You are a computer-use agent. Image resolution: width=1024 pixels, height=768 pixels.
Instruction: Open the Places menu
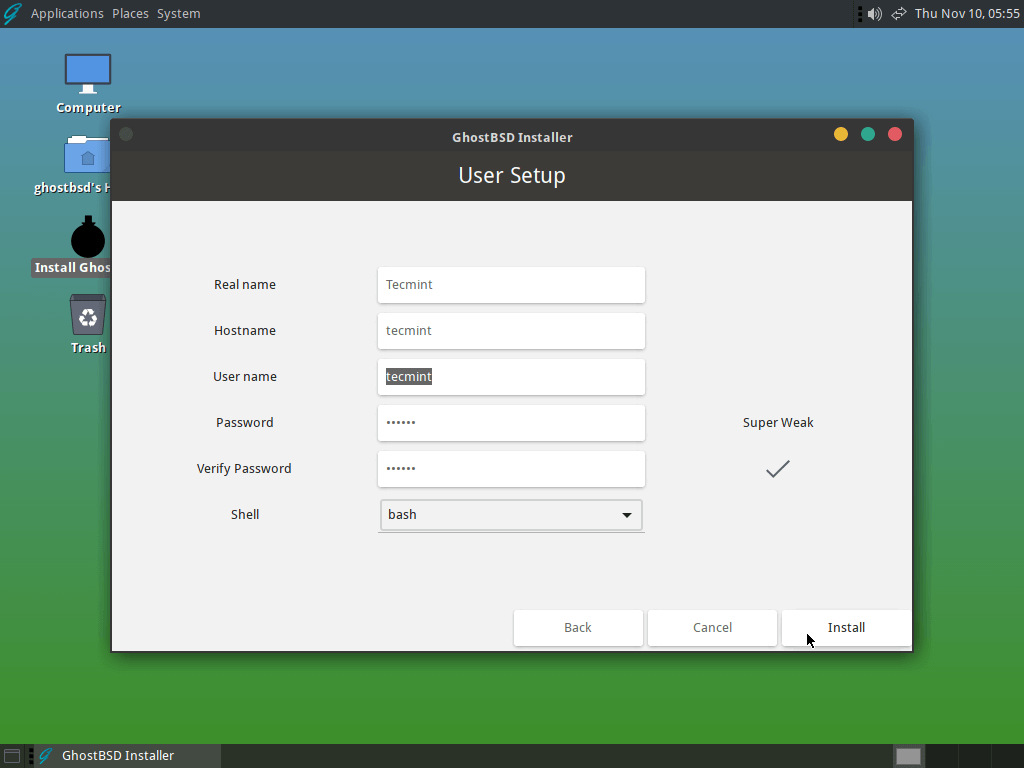click(x=130, y=13)
